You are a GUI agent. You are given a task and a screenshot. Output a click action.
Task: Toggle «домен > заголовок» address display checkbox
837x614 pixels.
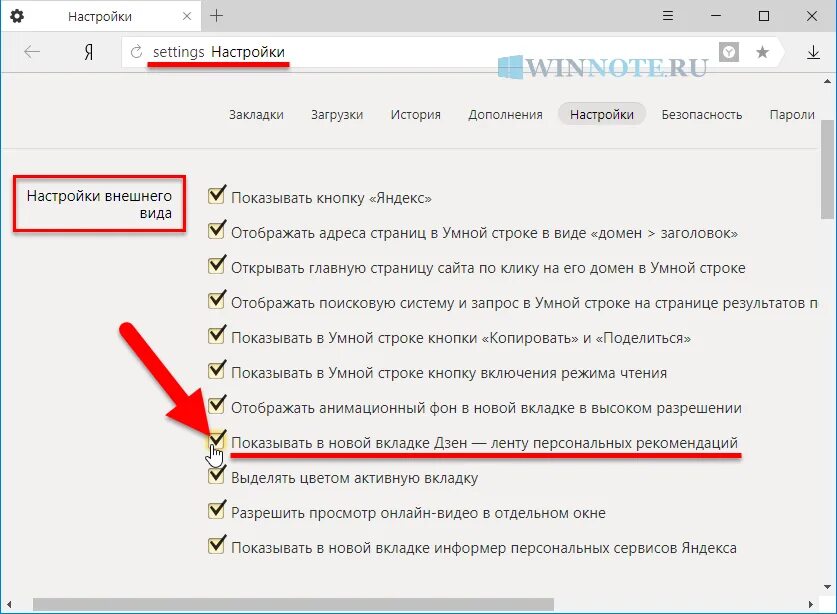pos(216,231)
